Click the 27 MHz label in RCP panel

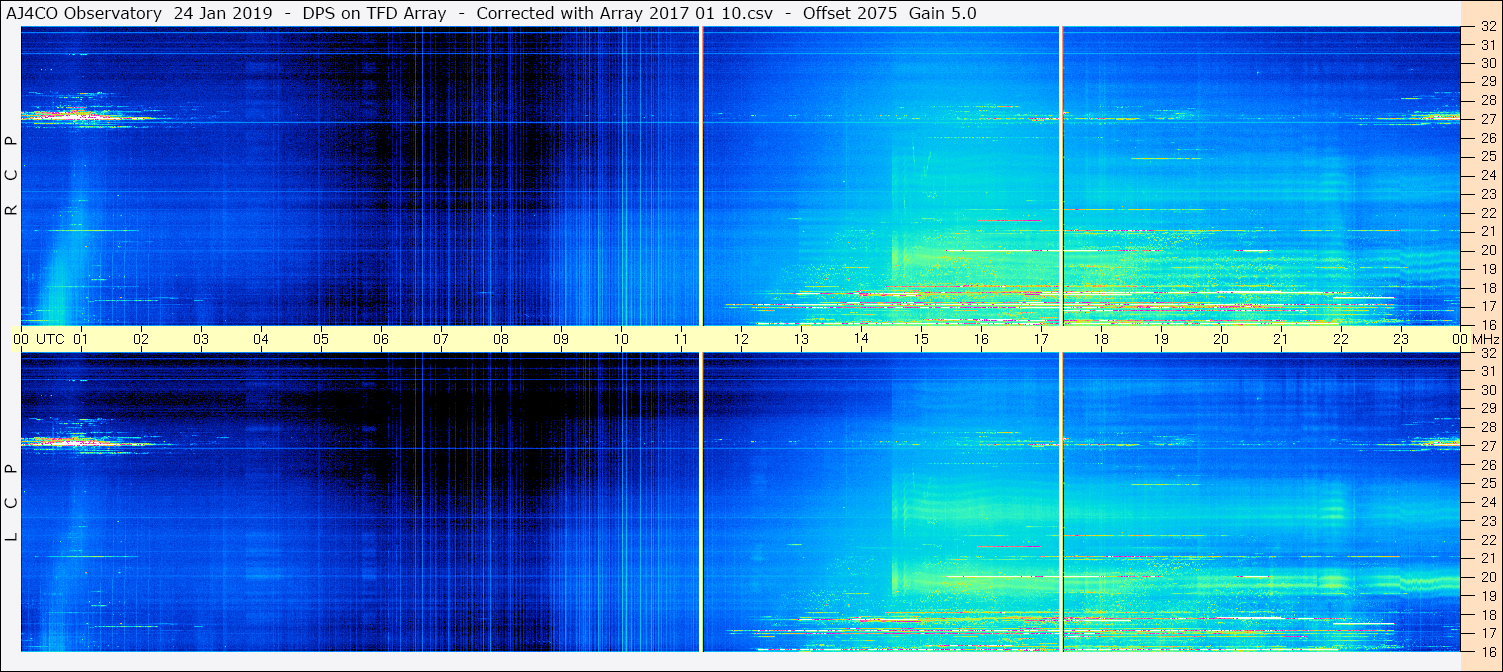[x=1487, y=119]
